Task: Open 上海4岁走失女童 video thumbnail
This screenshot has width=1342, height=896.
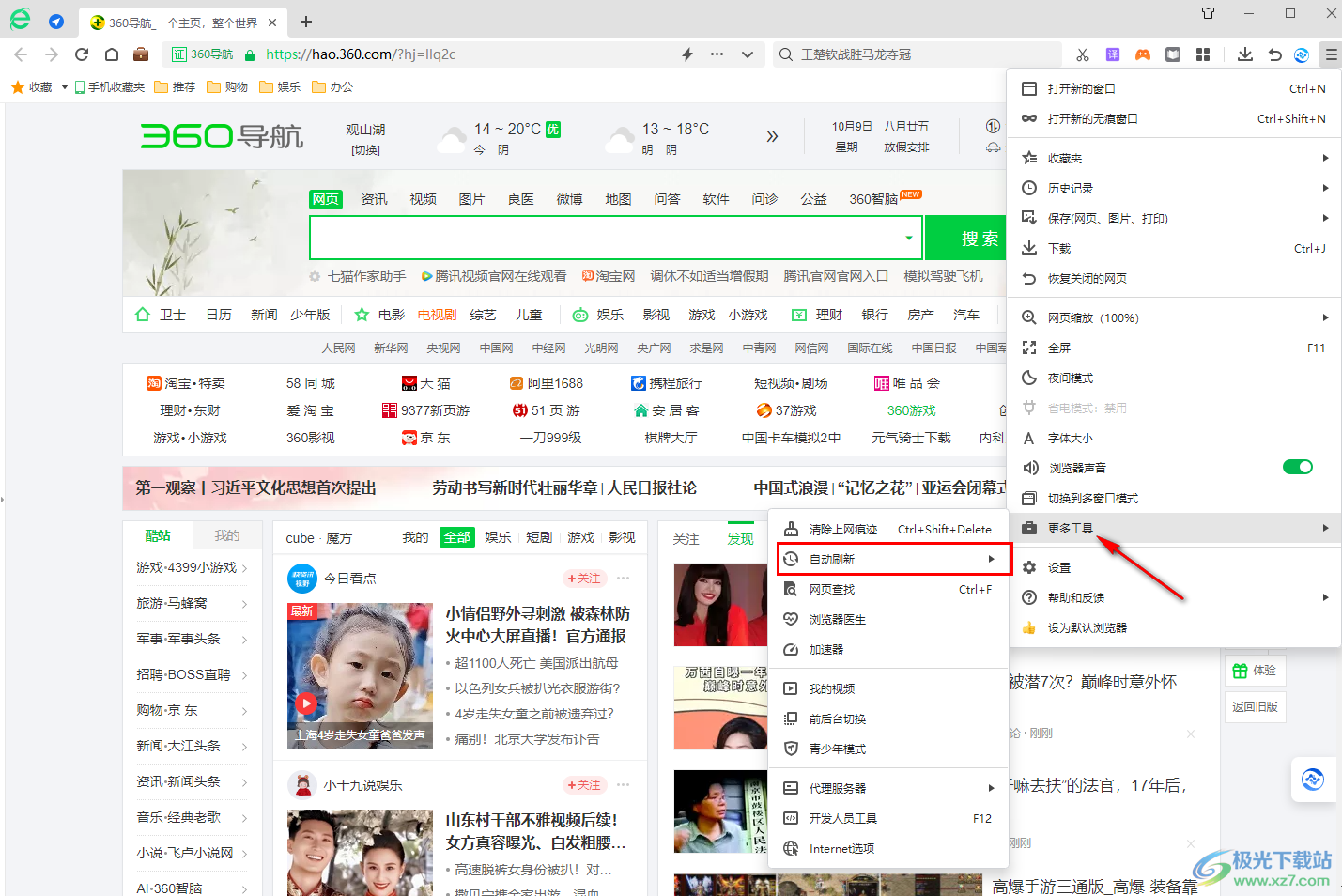Action: point(360,675)
